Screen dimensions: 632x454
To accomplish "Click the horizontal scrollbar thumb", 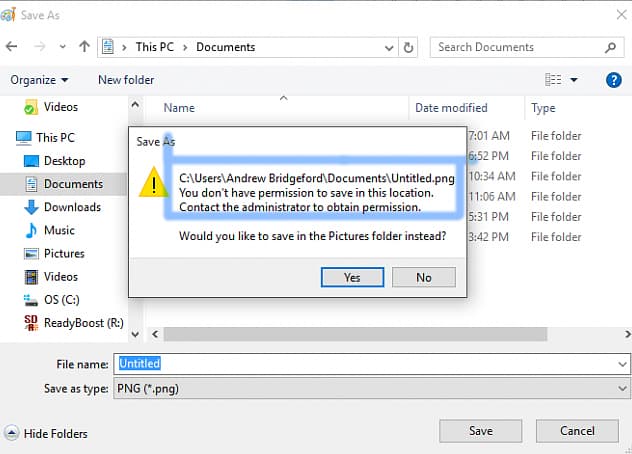I will (356, 334).
